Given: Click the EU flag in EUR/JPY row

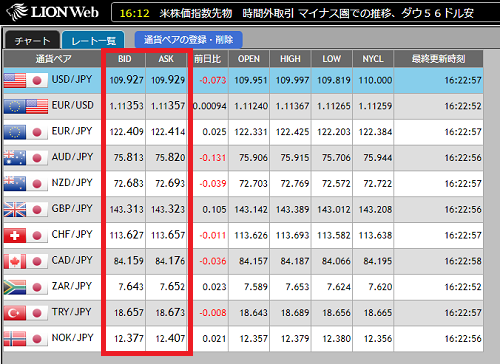Looking at the screenshot, I should (15, 132).
